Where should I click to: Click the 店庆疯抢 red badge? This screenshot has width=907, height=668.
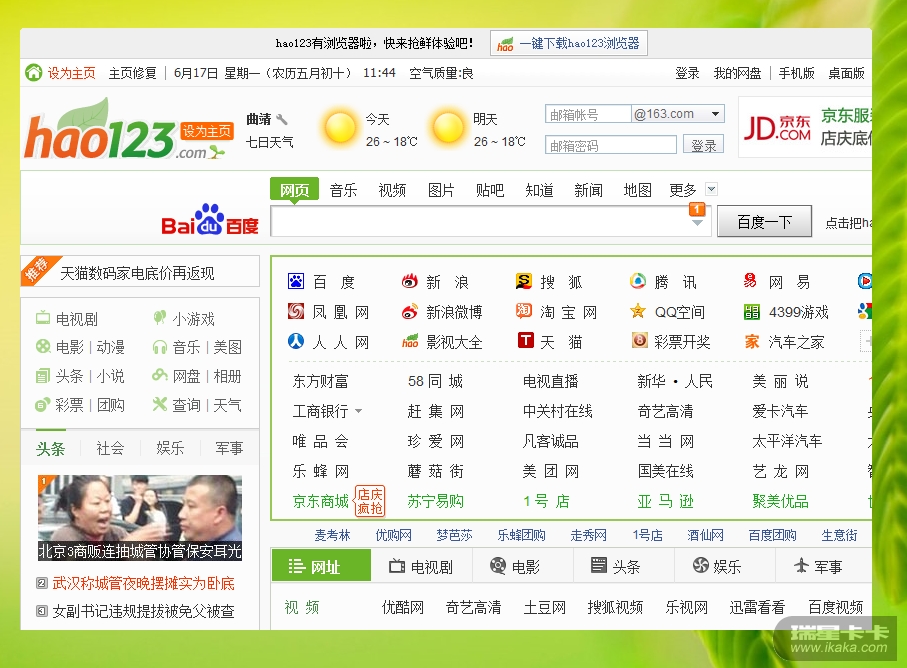pyautogui.click(x=370, y=501)
